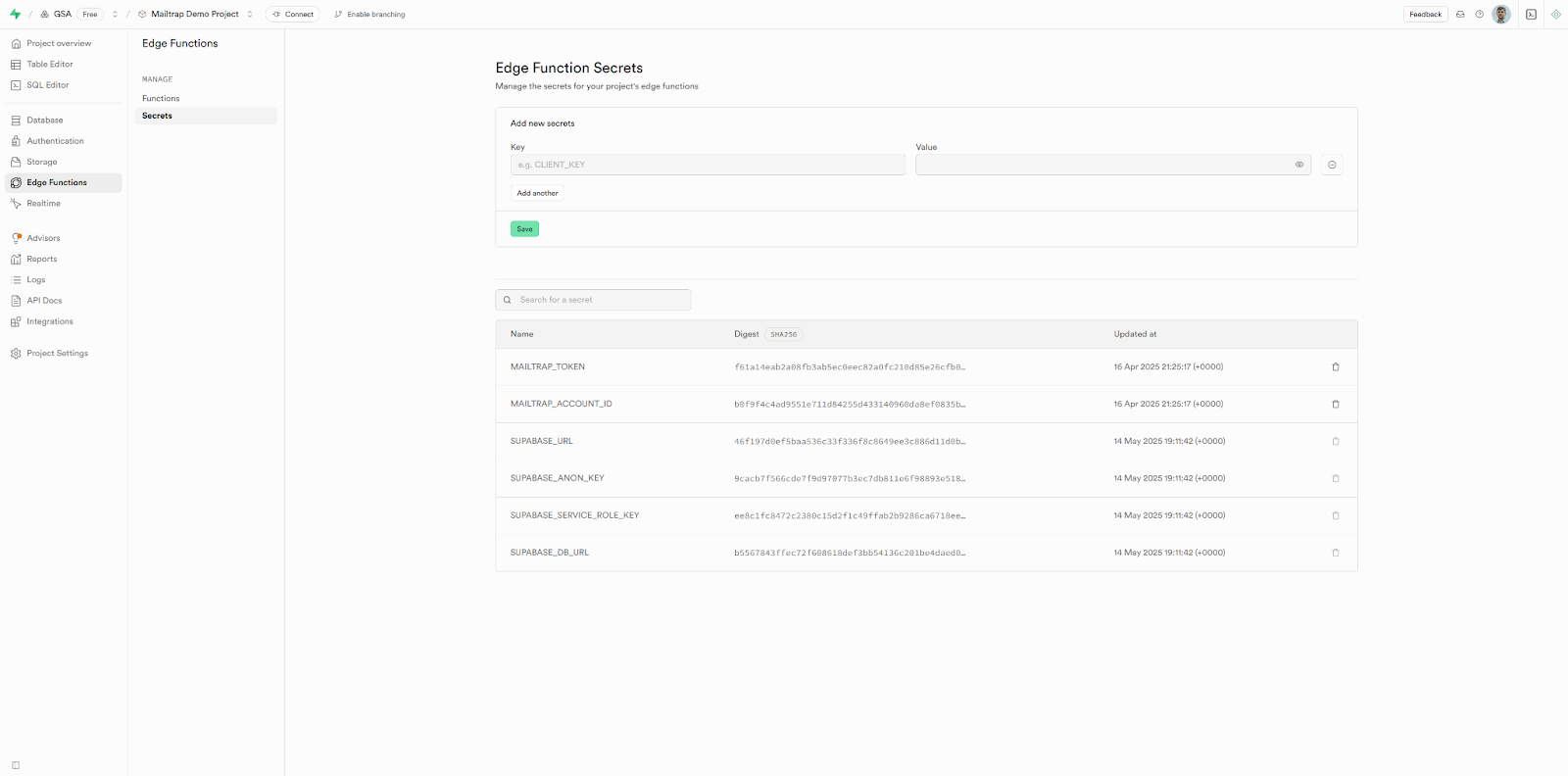Click the MAILTRAP_TOKEN digest value
Image resolution: width=1568 pixels, height=776 pixels.
[x=850, y=367]
